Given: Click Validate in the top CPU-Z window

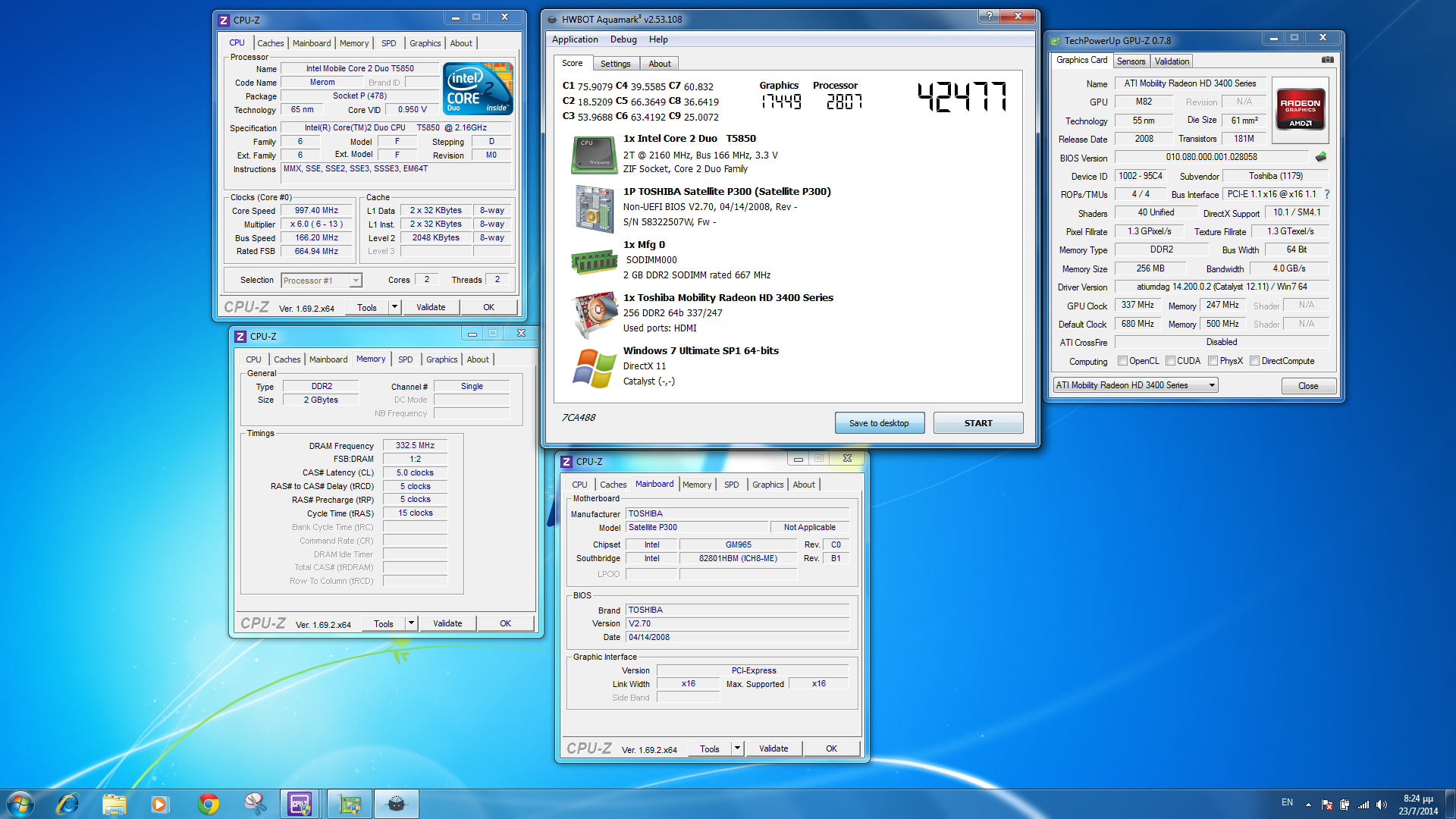Looking at the screenshot, I should pyautogui.click(x=431, y=307).
